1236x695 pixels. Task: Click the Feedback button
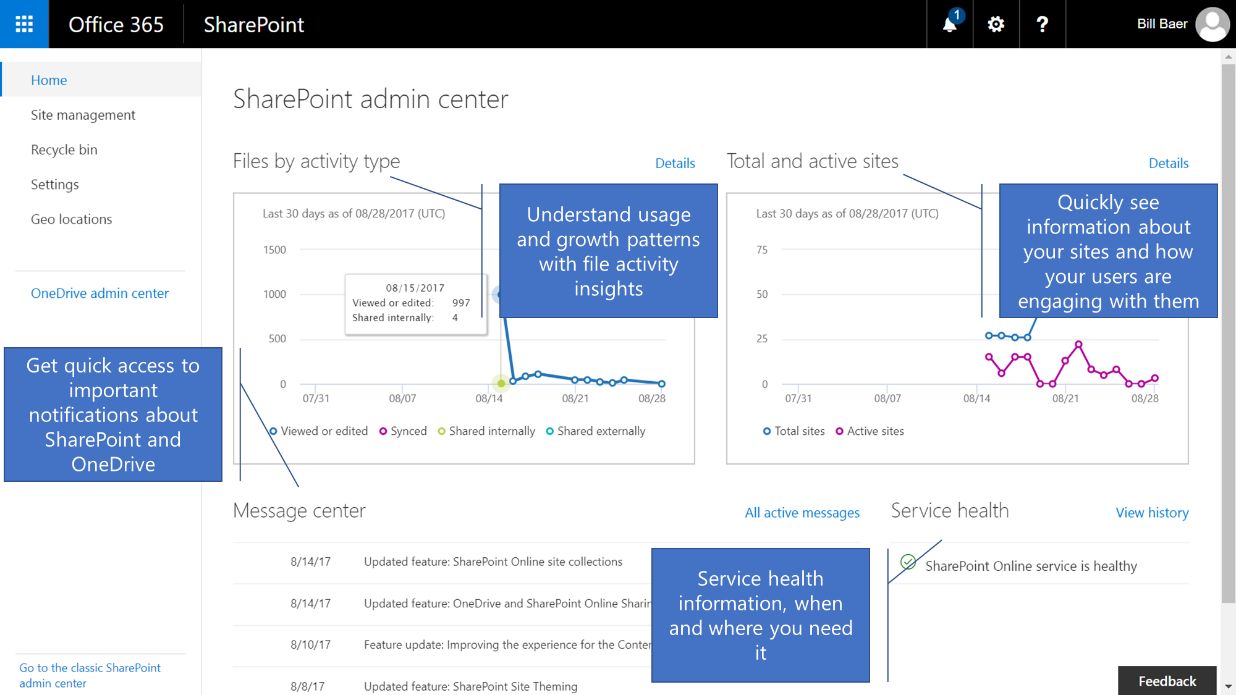[1167, 680]
